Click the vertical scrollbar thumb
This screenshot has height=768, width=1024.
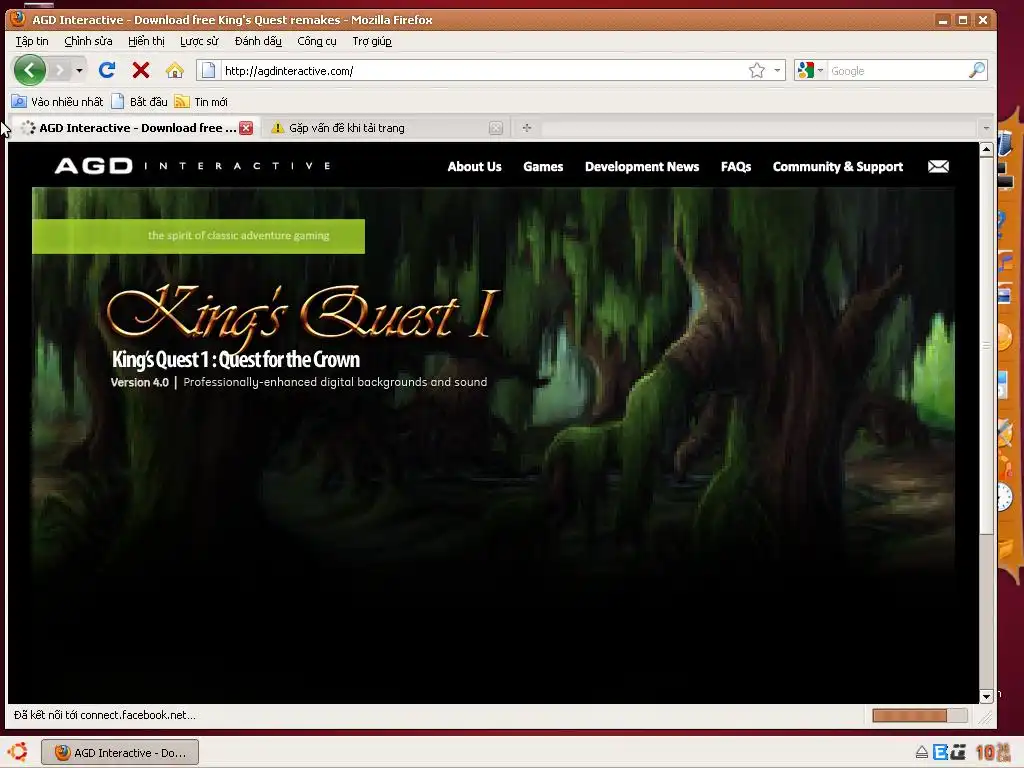pos(986,345)
